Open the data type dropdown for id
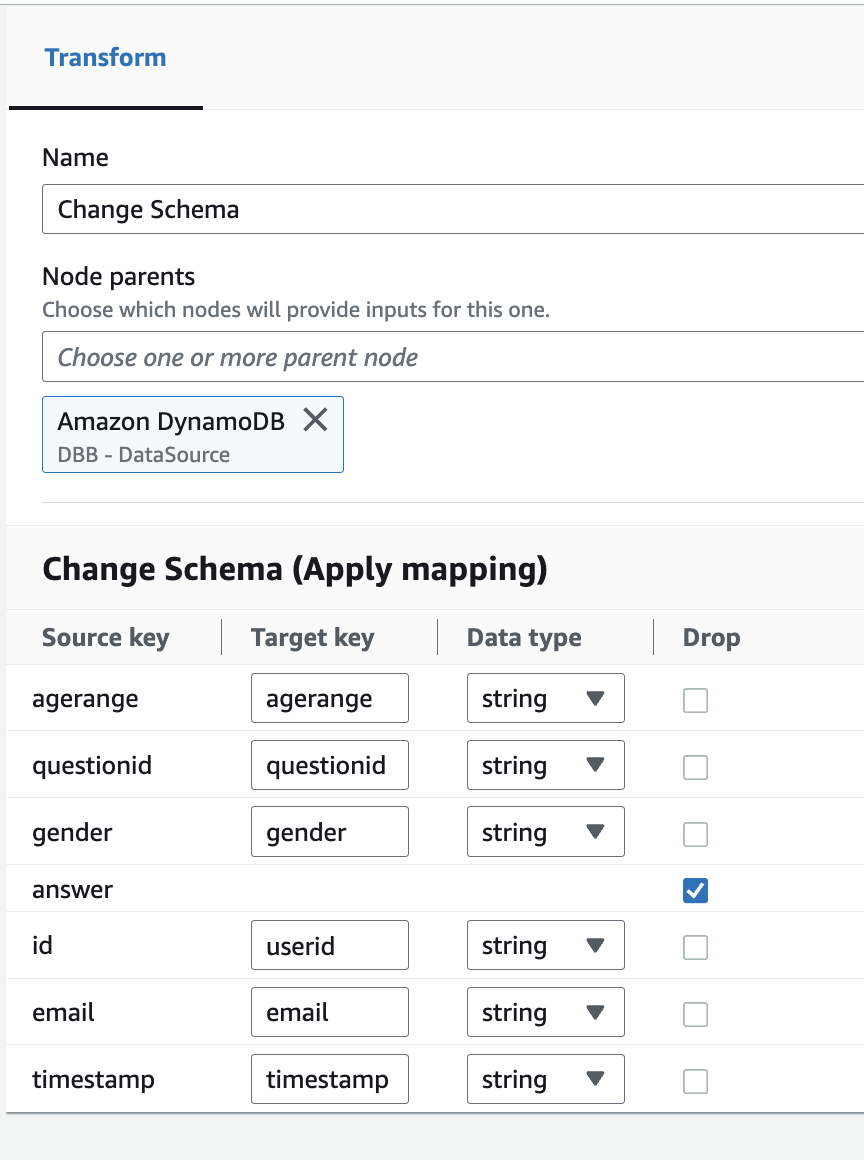The height and width of the screenshot is (1160, 864). [545, 945]
